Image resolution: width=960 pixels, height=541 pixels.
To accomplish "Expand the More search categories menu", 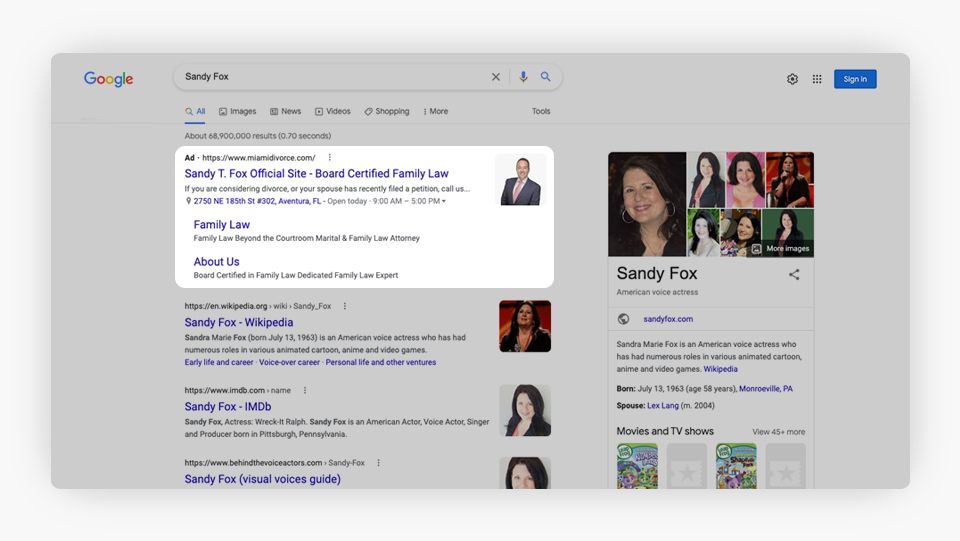I will pos(435,112).
